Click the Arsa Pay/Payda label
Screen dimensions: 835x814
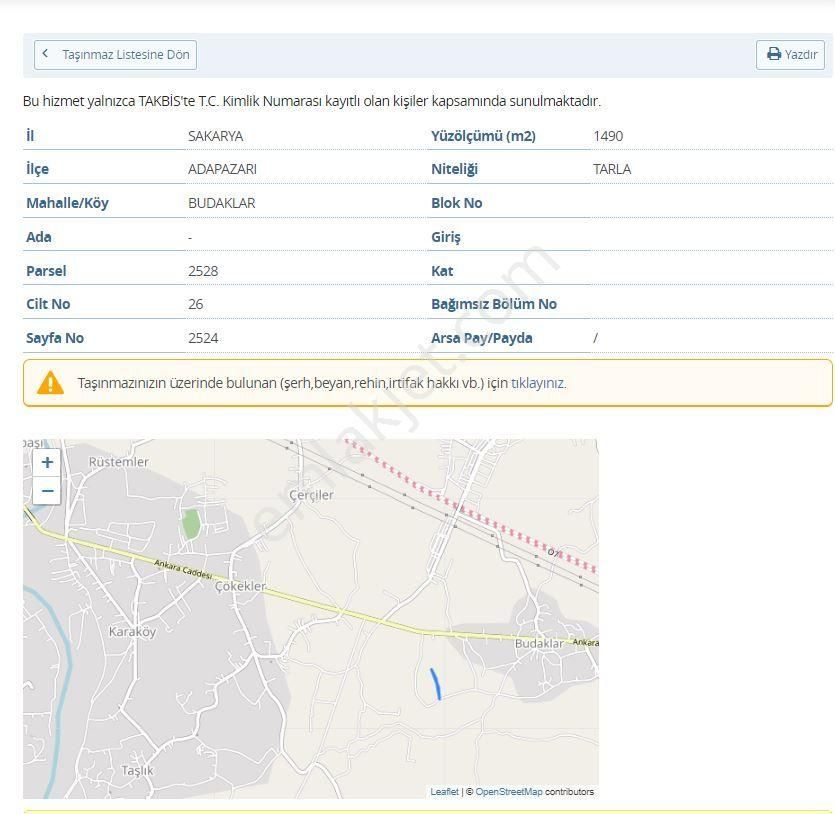(x=481, y=339)
